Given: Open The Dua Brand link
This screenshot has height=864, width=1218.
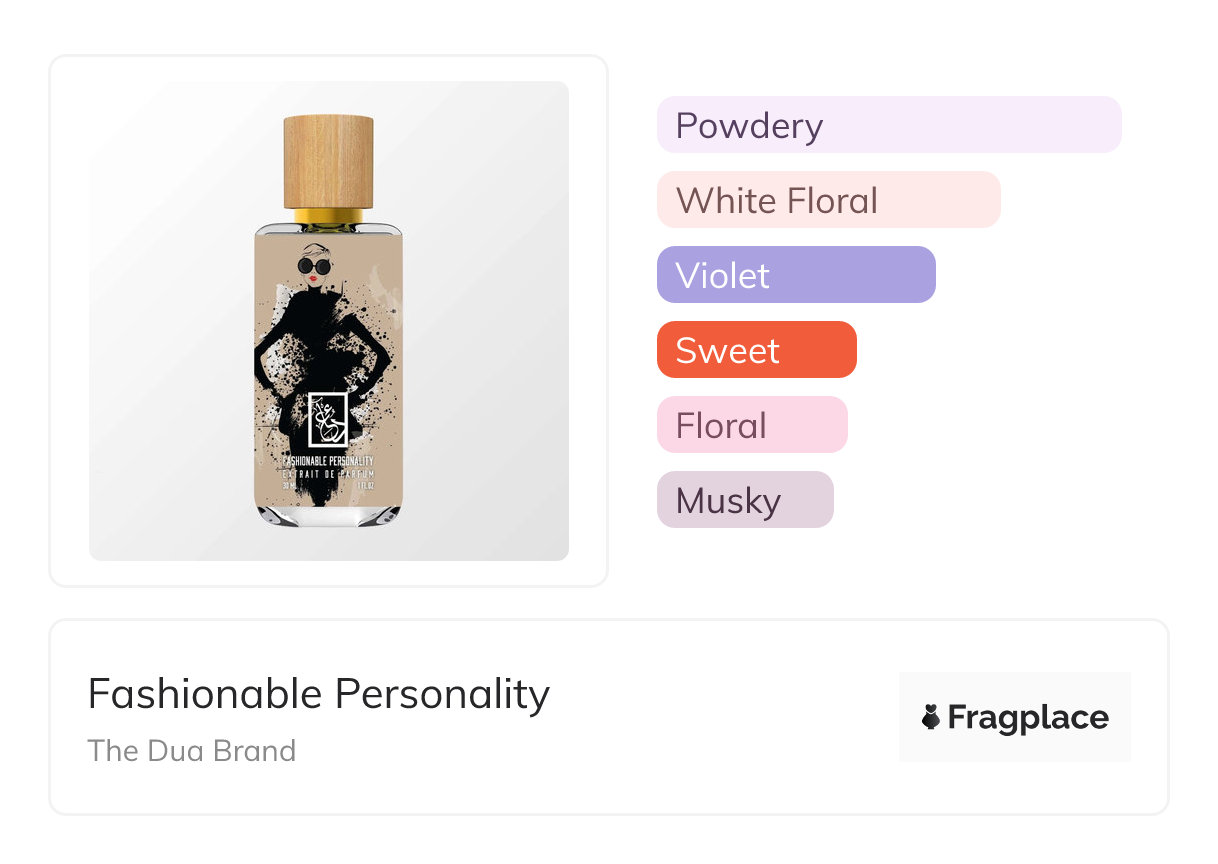Looking at the screenshot, I should [191, 751].
